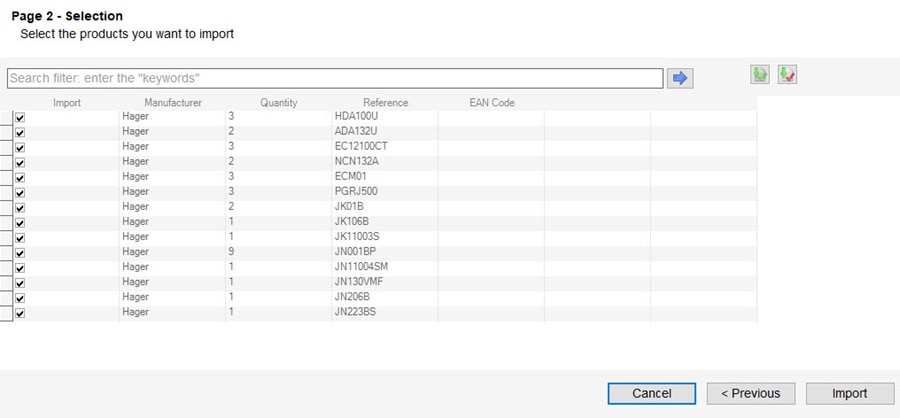The height and width of the screenshot is (418, 900).
Task: Click the blue arrow to apply search filter
Action: point(680,78)
